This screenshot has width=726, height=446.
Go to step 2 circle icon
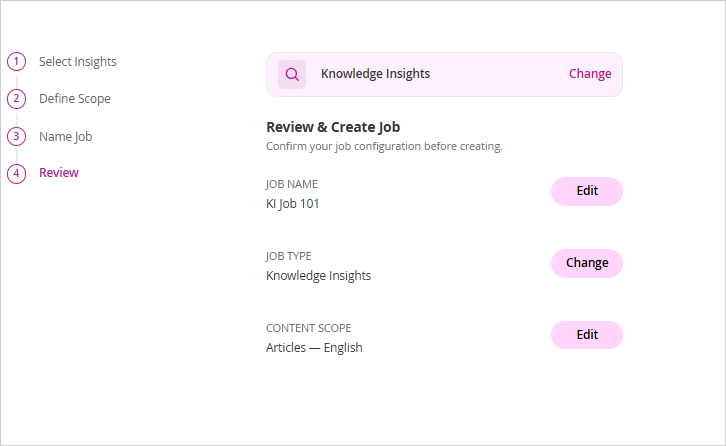point(16,99)
